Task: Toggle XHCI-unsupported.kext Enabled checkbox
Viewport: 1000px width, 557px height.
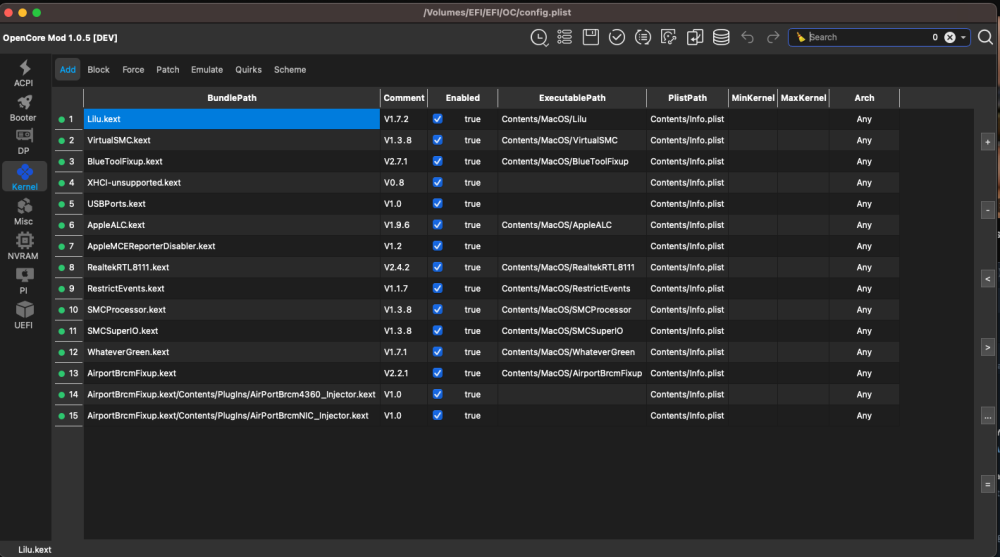Action: pos(438,182)
